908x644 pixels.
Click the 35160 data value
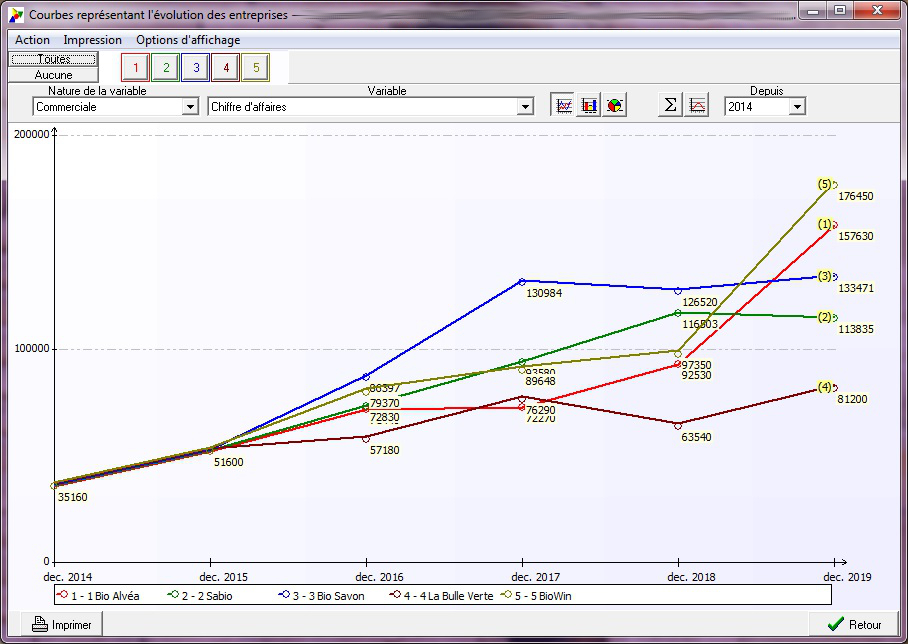coord(72,497)
